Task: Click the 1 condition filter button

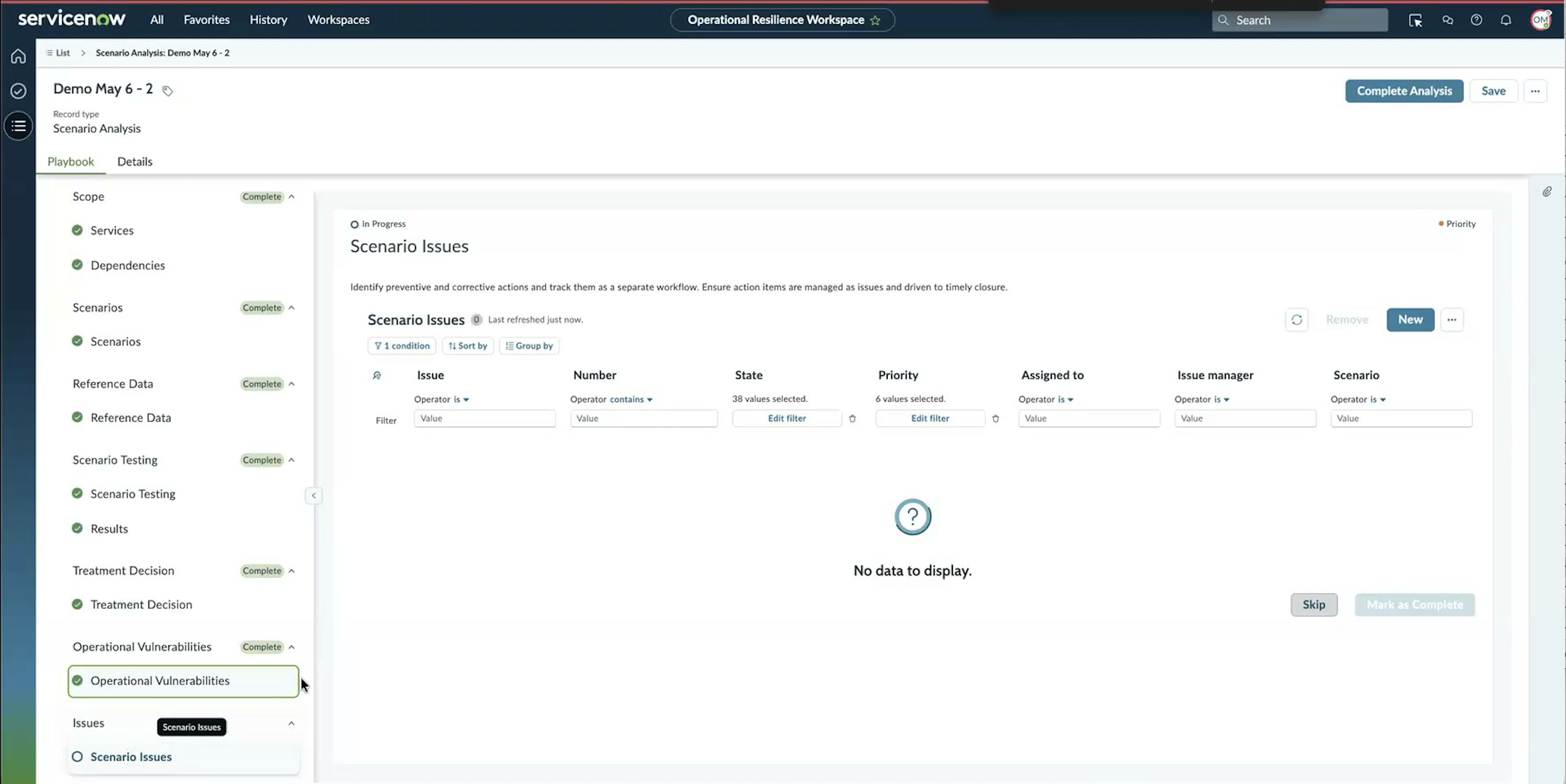Action: (402, 346)
